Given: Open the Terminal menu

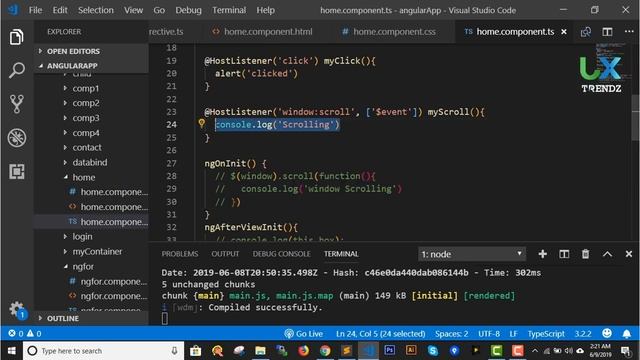Looking at the screenshot, I should tap(229, 10).
